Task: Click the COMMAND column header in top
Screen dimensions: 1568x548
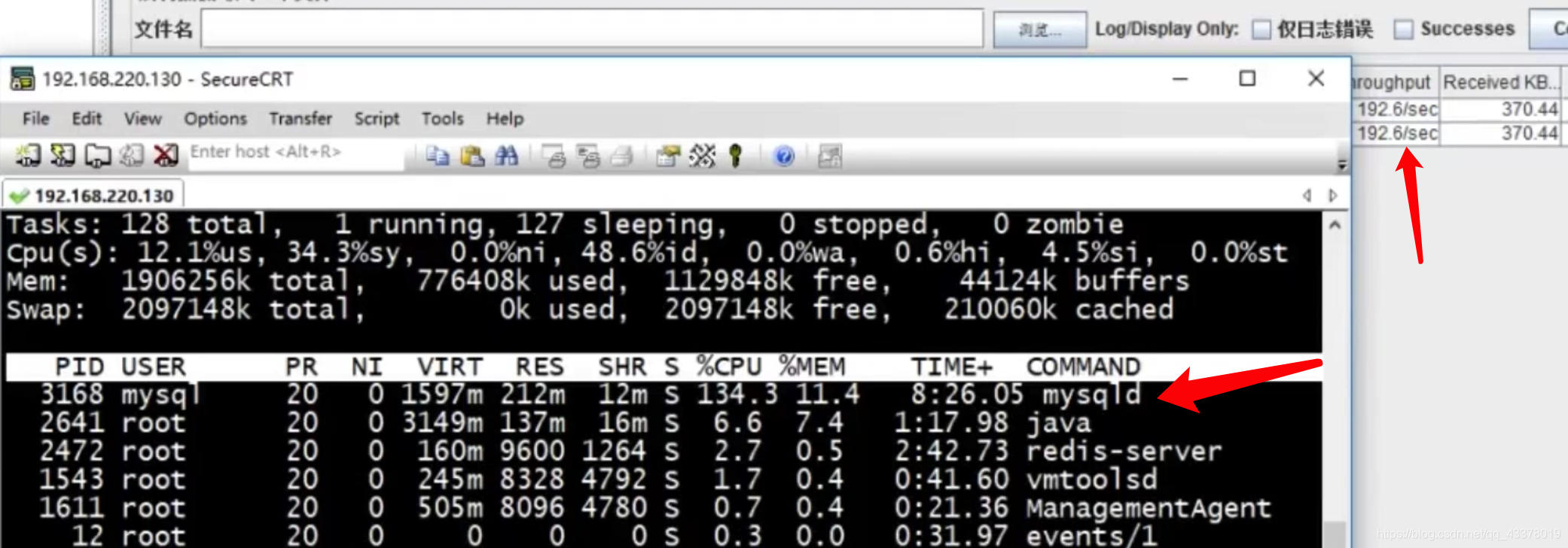Action: (x=1083, y=367)
